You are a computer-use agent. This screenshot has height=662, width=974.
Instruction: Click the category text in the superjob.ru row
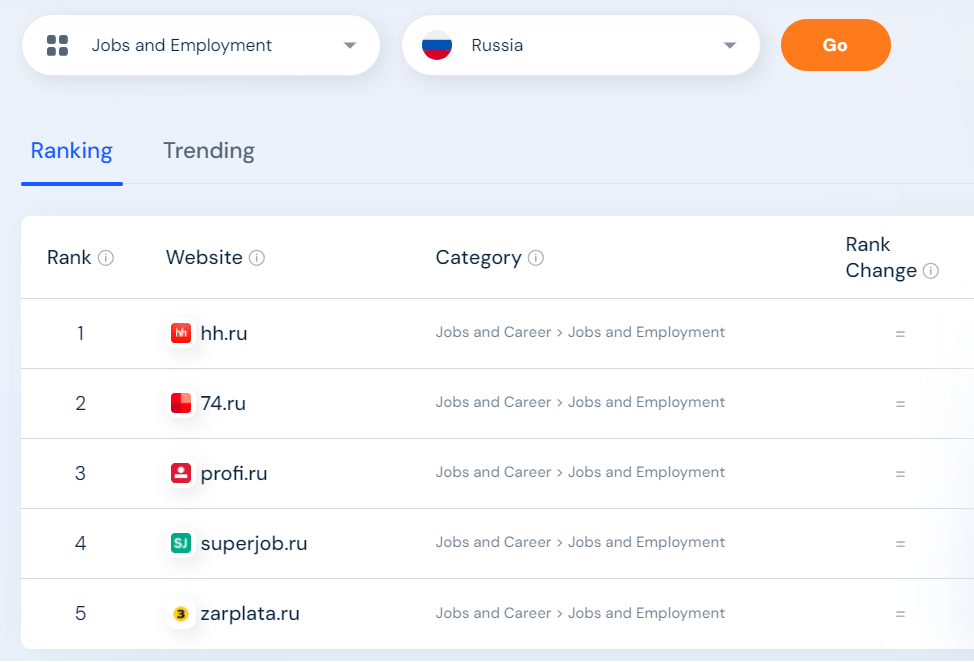(x=580, y=543)
